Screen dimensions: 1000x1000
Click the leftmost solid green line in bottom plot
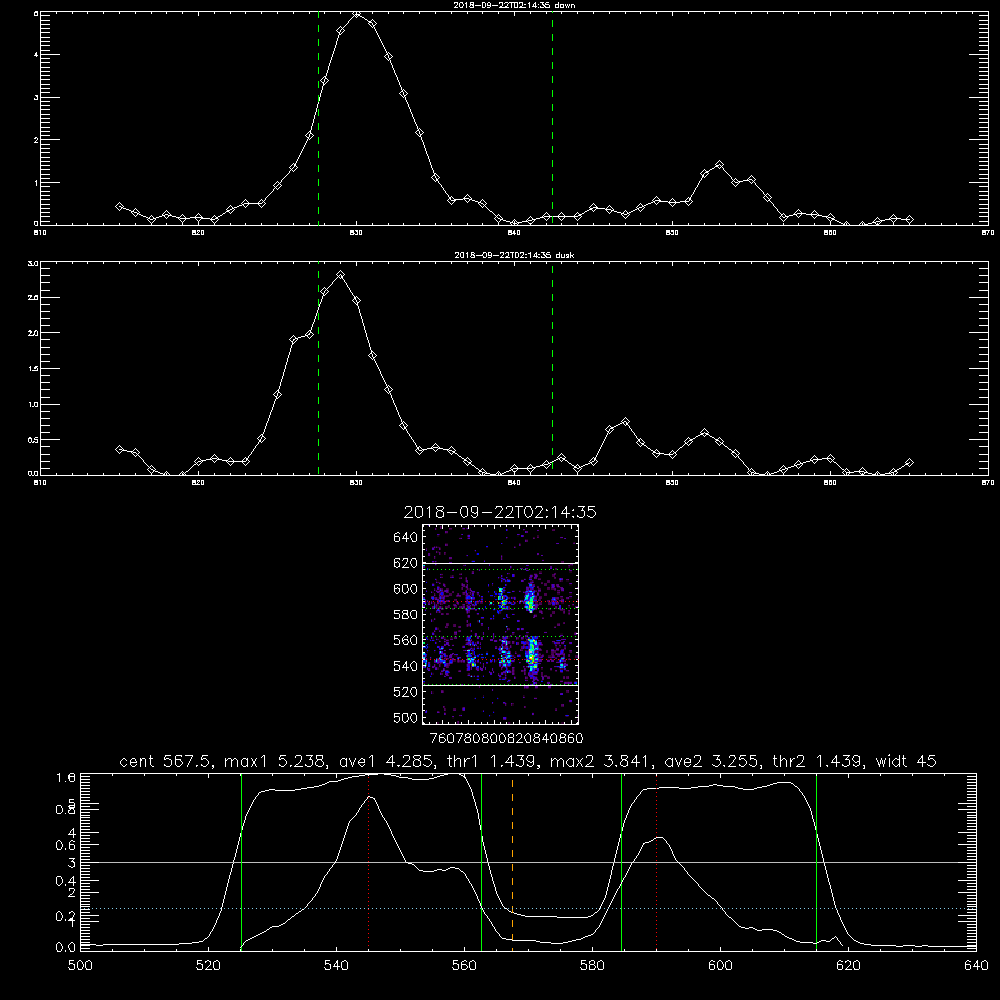(241, 862)
